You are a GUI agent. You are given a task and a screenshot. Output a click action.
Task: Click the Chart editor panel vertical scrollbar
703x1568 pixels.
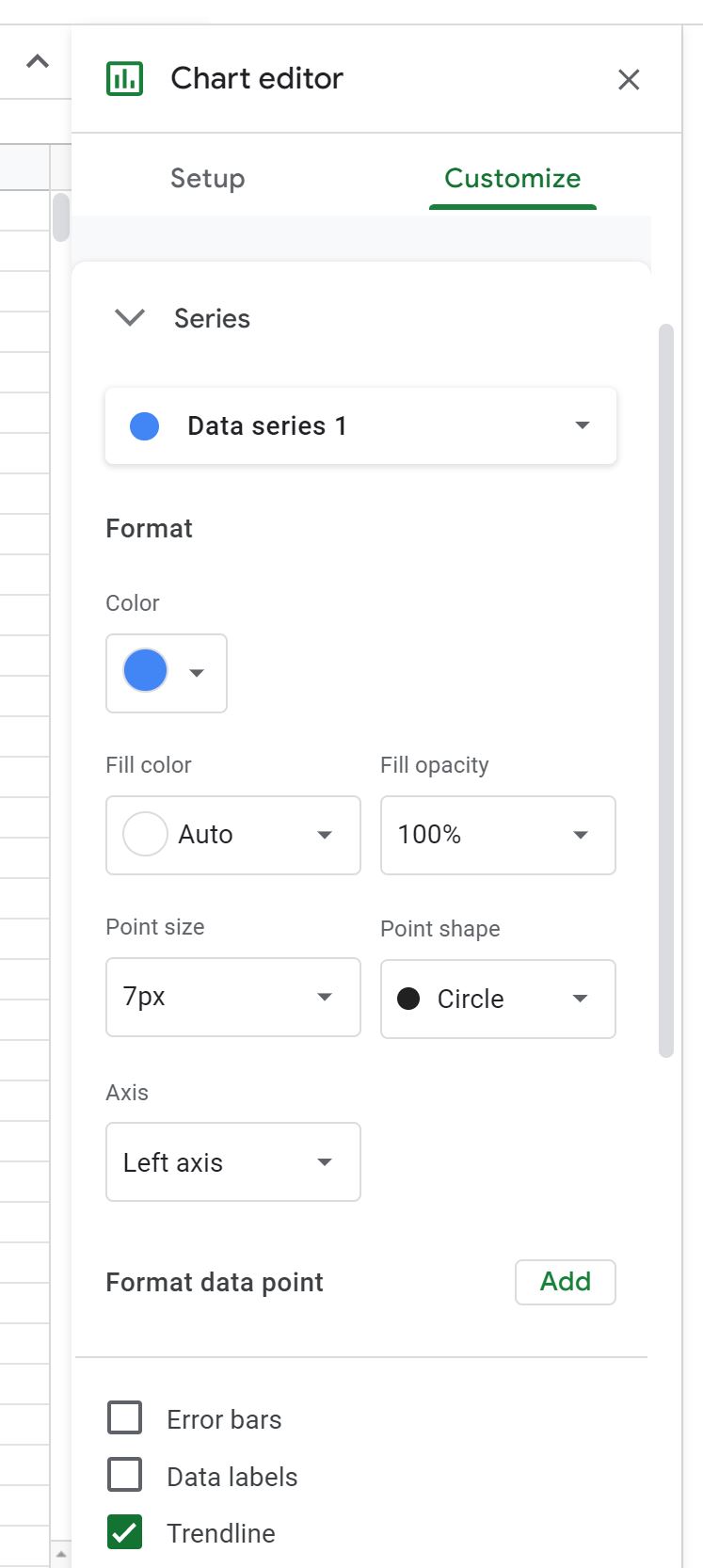666,692
